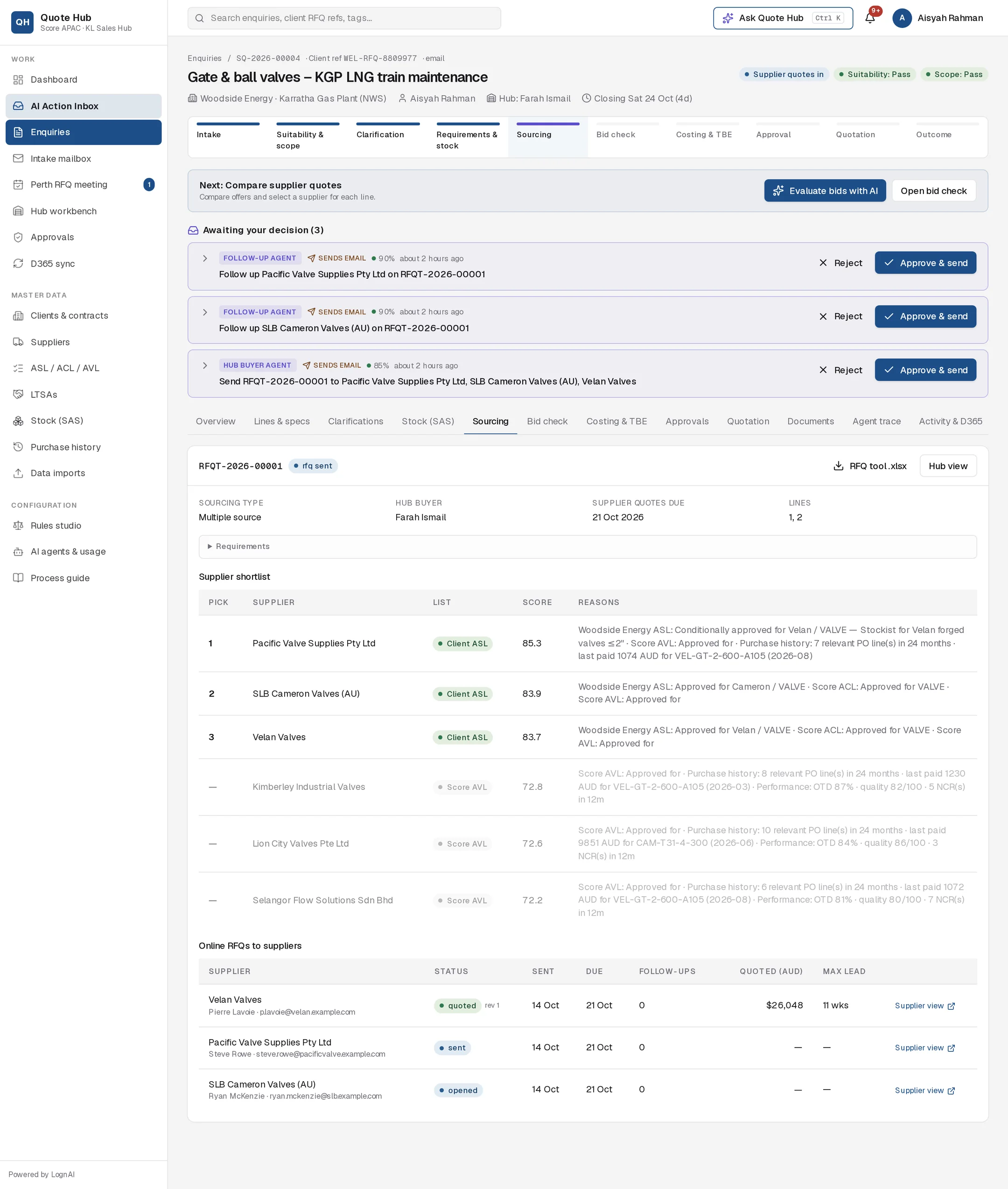Open Supplier view for SLB Cameron Valves

(924, 1090)
